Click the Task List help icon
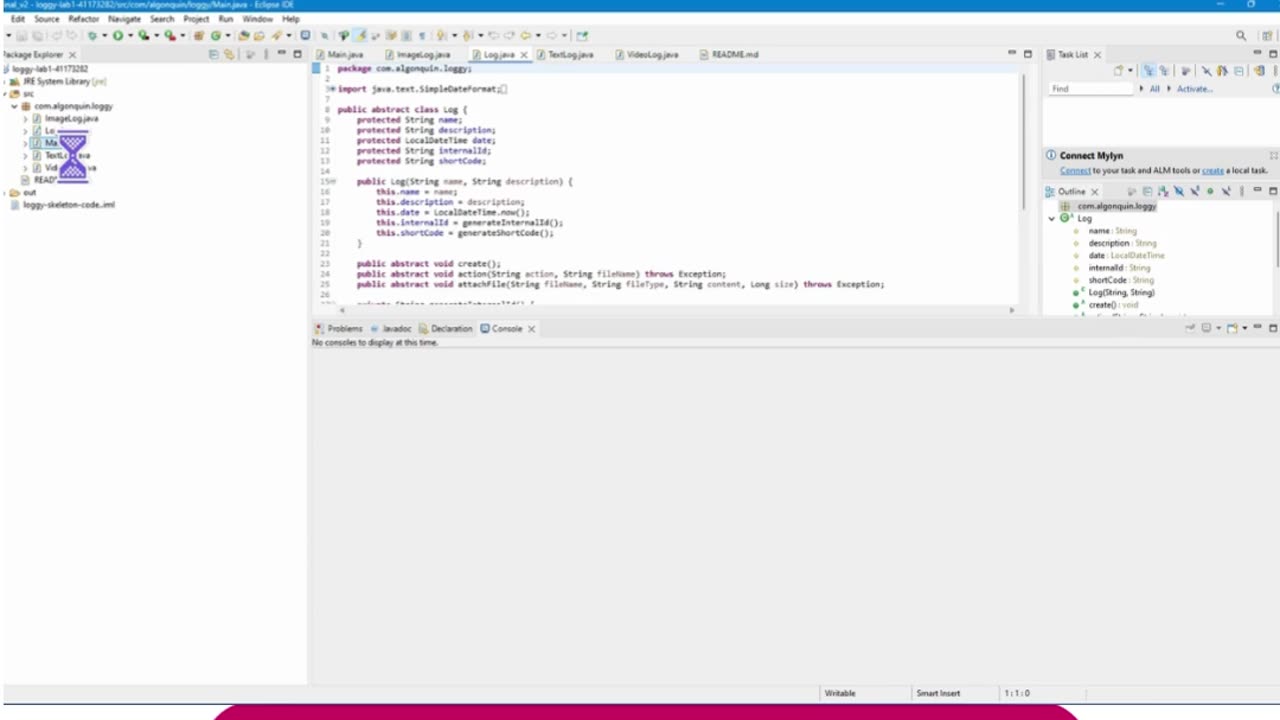 [1276, 88]
